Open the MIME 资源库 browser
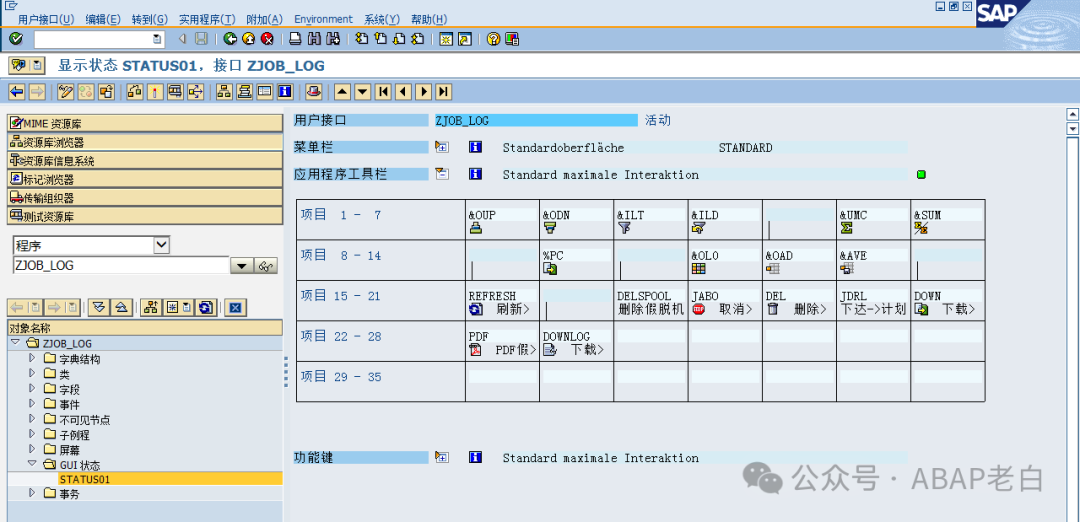The width and height of the screenshot is (1080, 522). click(x=145, y=124)
